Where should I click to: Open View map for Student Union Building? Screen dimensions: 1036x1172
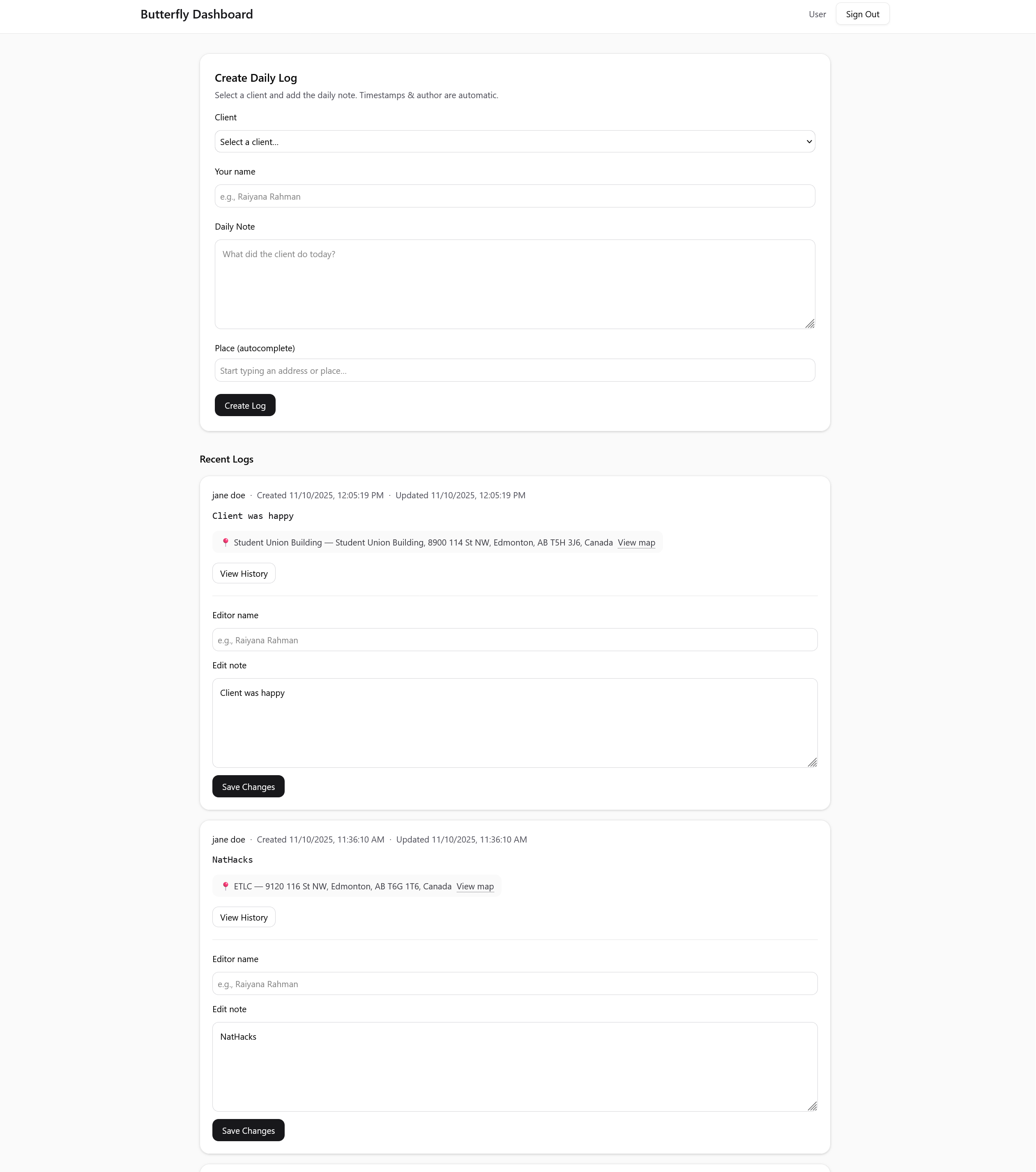point(636,542)
